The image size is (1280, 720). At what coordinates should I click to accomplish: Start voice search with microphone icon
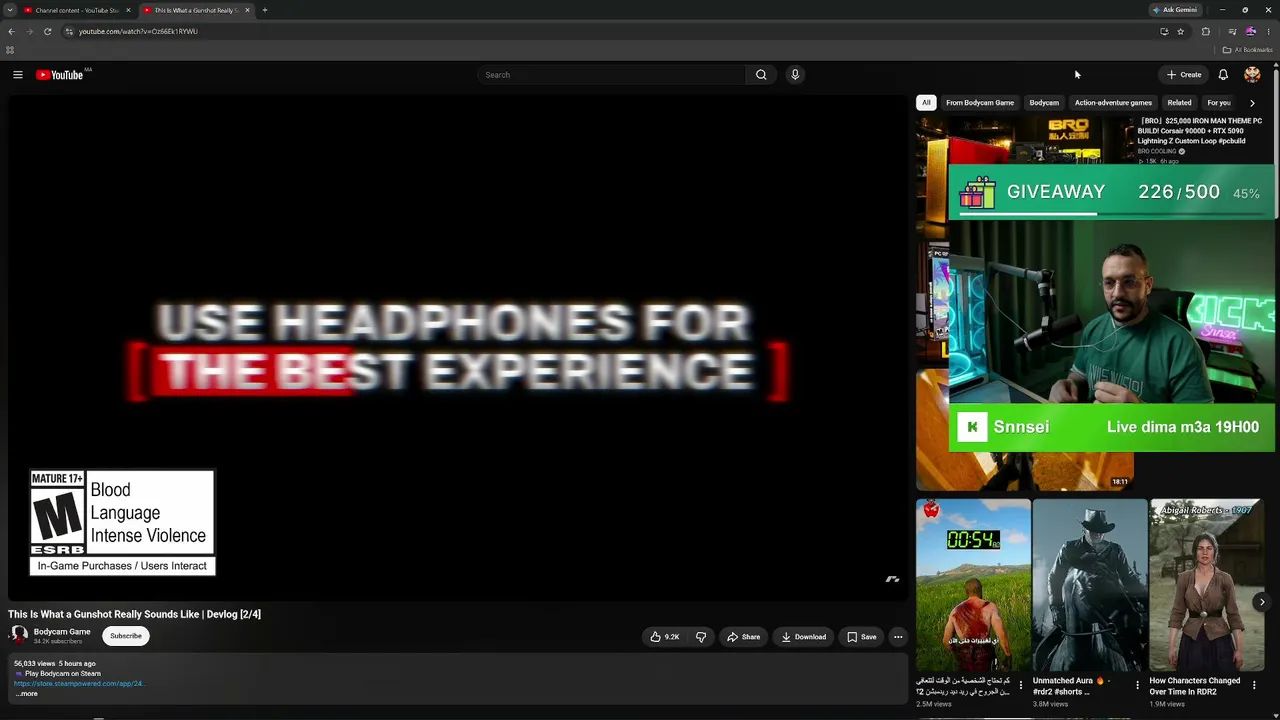click(x=795, y=75)
